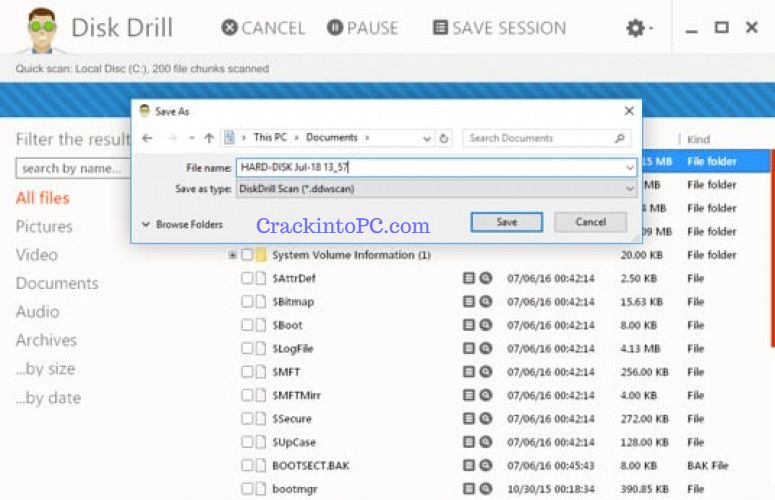The width and height of the screenshot is (775, 500).
Task: Select the All files filter
Action: 43,198
